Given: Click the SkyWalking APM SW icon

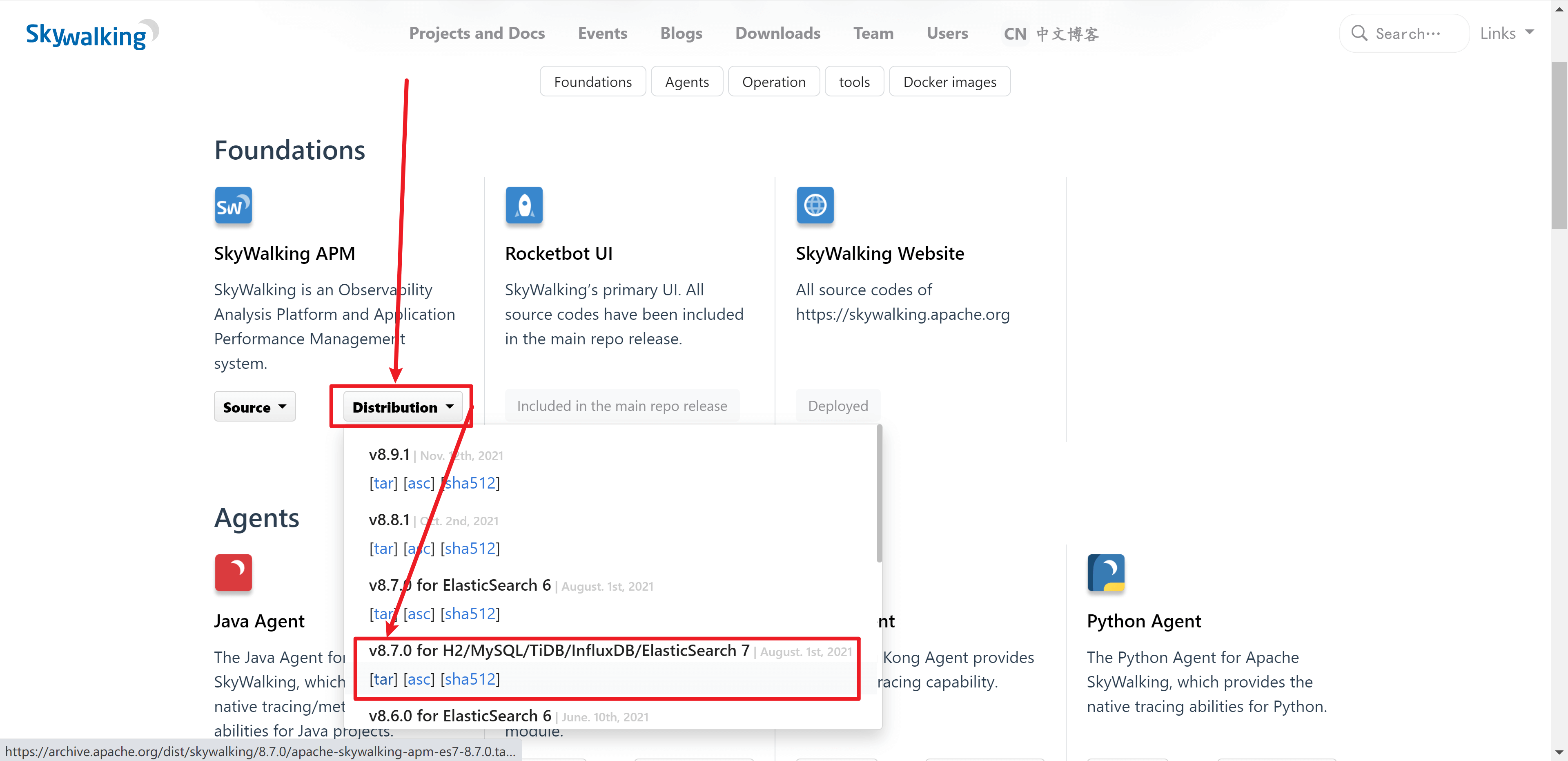Looking at the screenshot, I should point(233,206).
